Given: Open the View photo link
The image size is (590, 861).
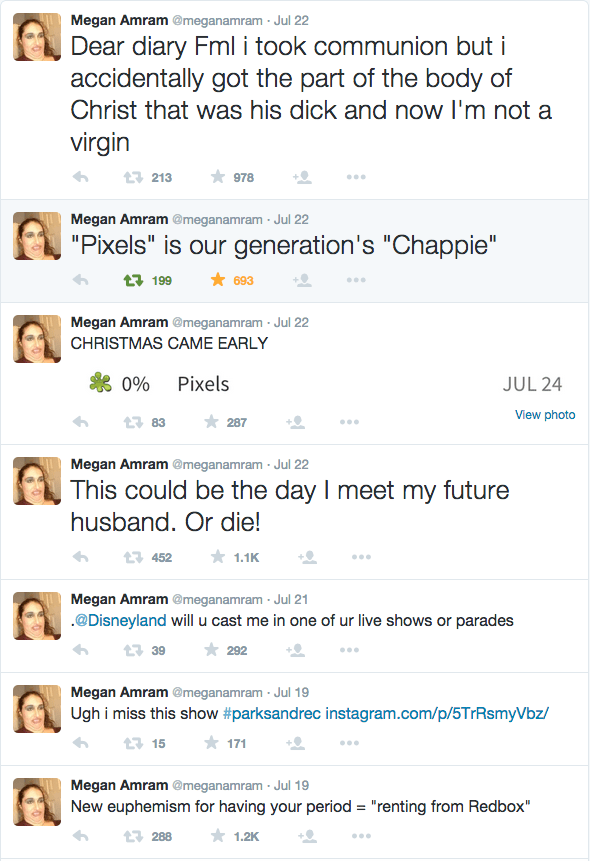Looking at the screenshot, I should pyautogui.click(x=543, y=414).
